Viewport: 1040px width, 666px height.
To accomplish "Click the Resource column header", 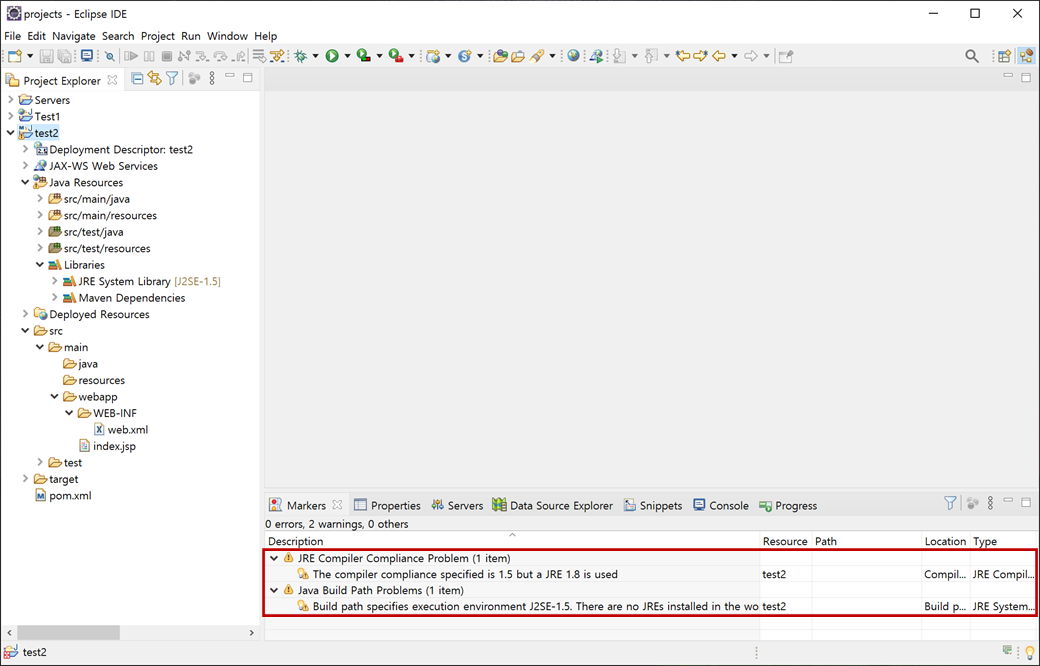I will tap(785, 541).
